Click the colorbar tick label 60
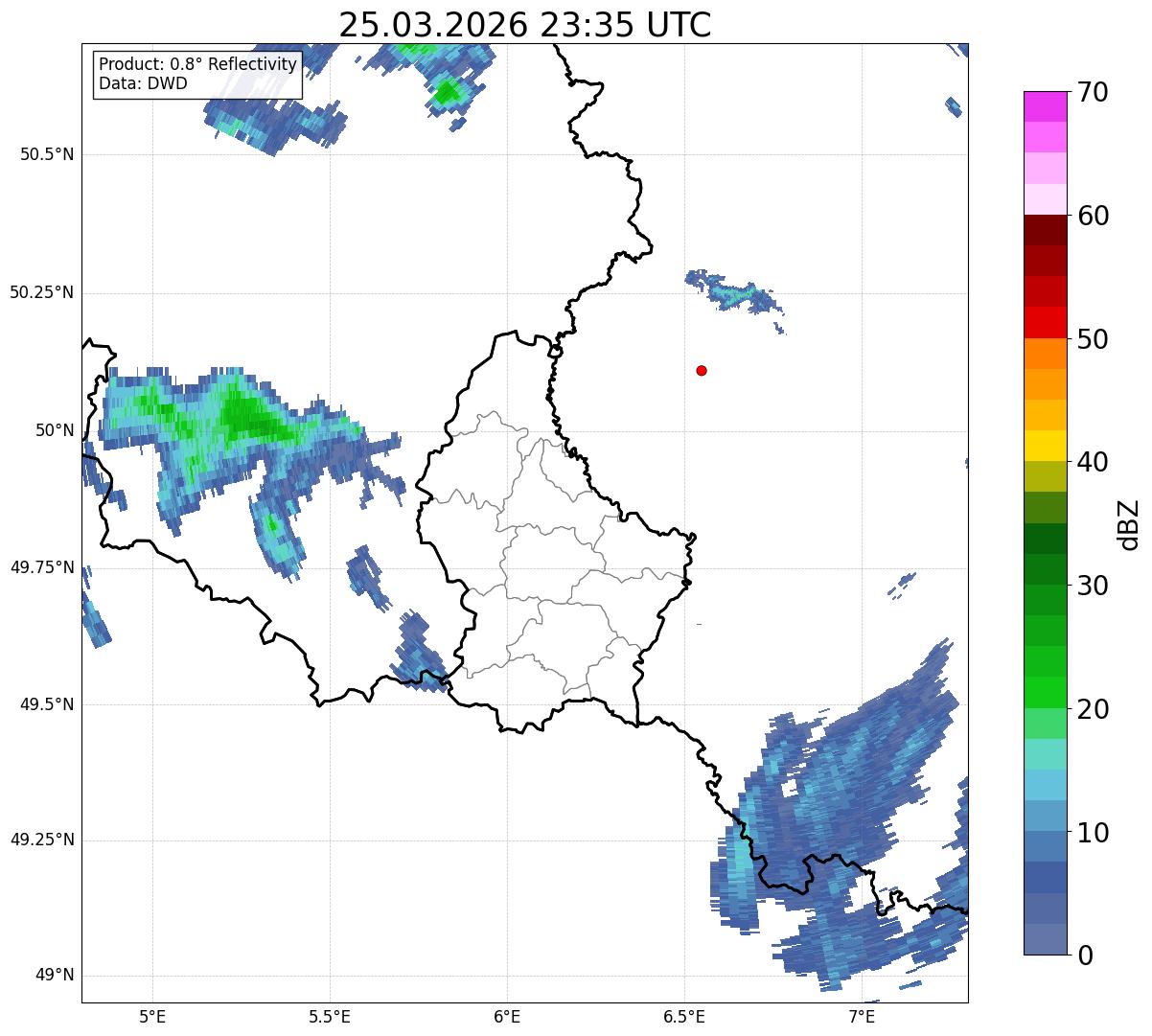The width and height of the screenshot is (1152, 1036). coord(1093,216)
